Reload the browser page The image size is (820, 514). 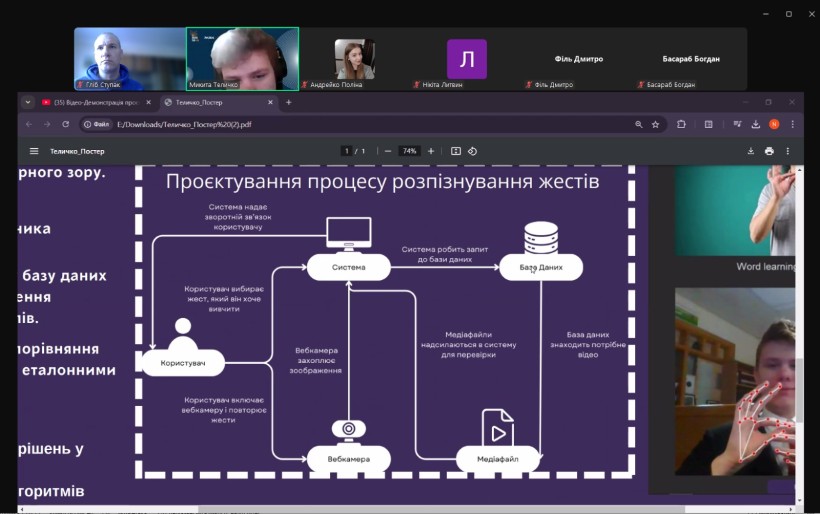[x=66, y=124]
